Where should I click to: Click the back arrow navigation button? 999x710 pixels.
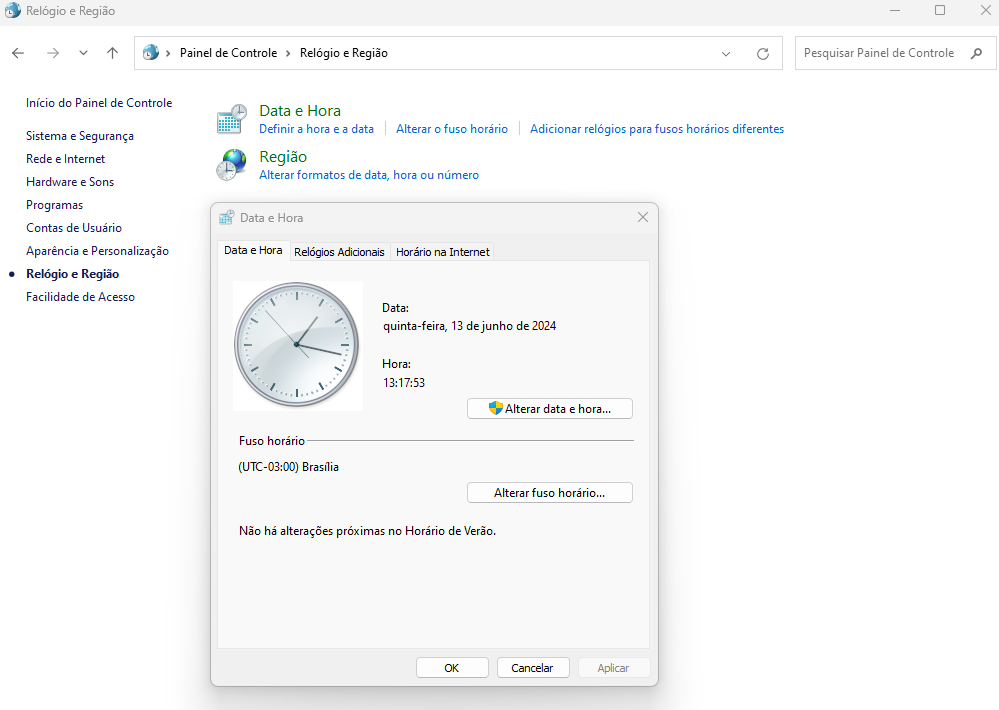pyautogui.click(x=18, y=53)
